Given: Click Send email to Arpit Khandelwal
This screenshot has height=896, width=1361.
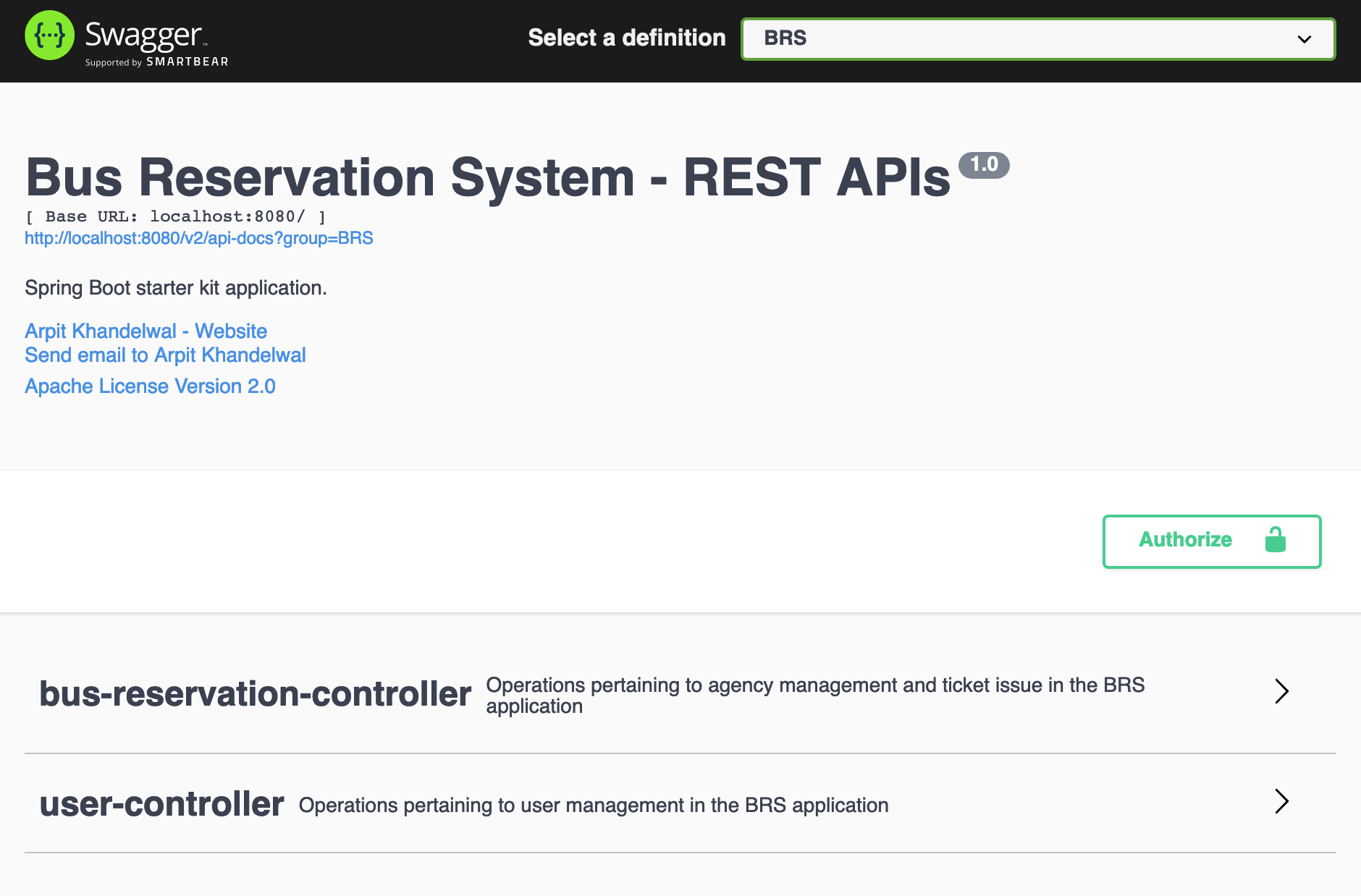Looking at the screenshot, I should click(x=165, y=355).
